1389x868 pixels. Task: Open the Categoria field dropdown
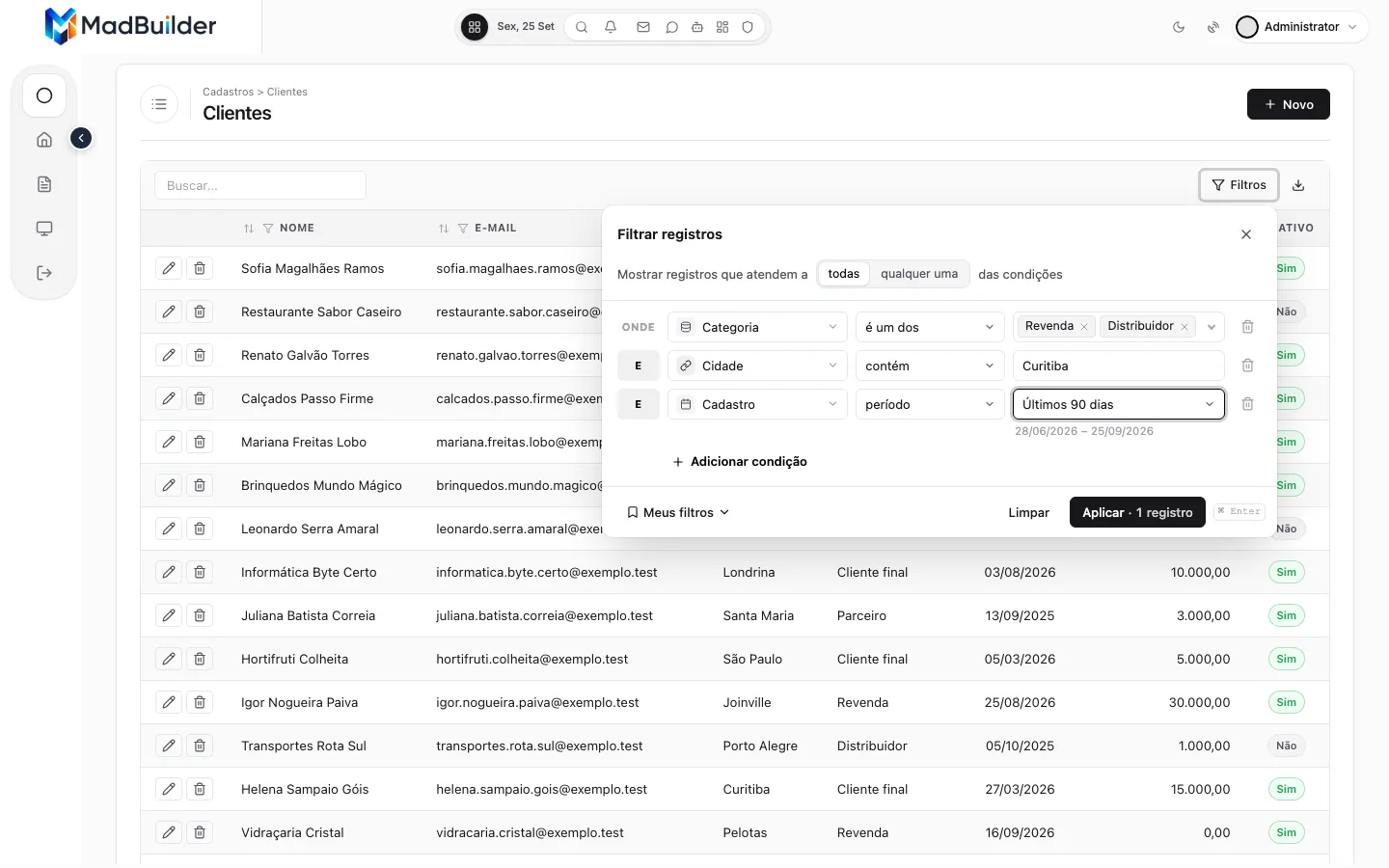[757, 327]
